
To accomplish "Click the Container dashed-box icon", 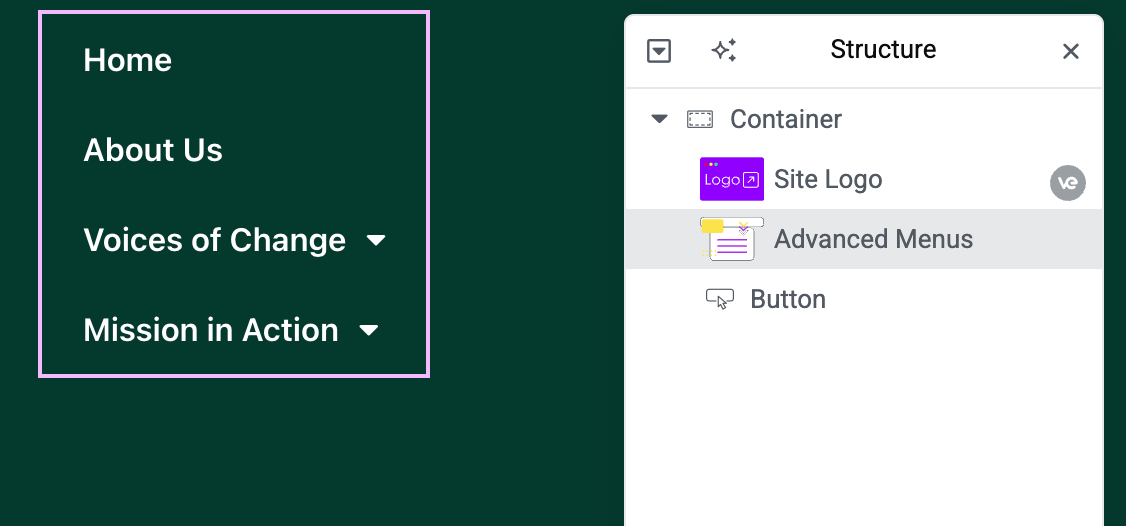I will (699, 119).
